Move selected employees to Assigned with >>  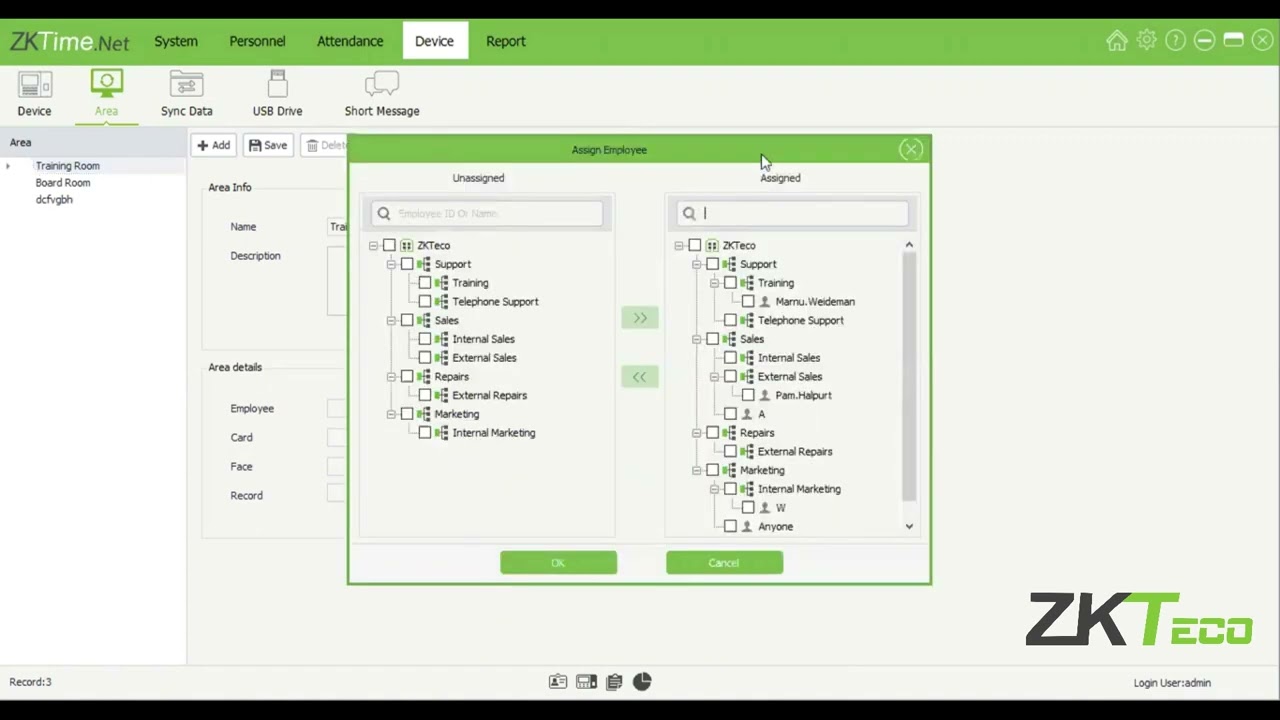[640, 318]
